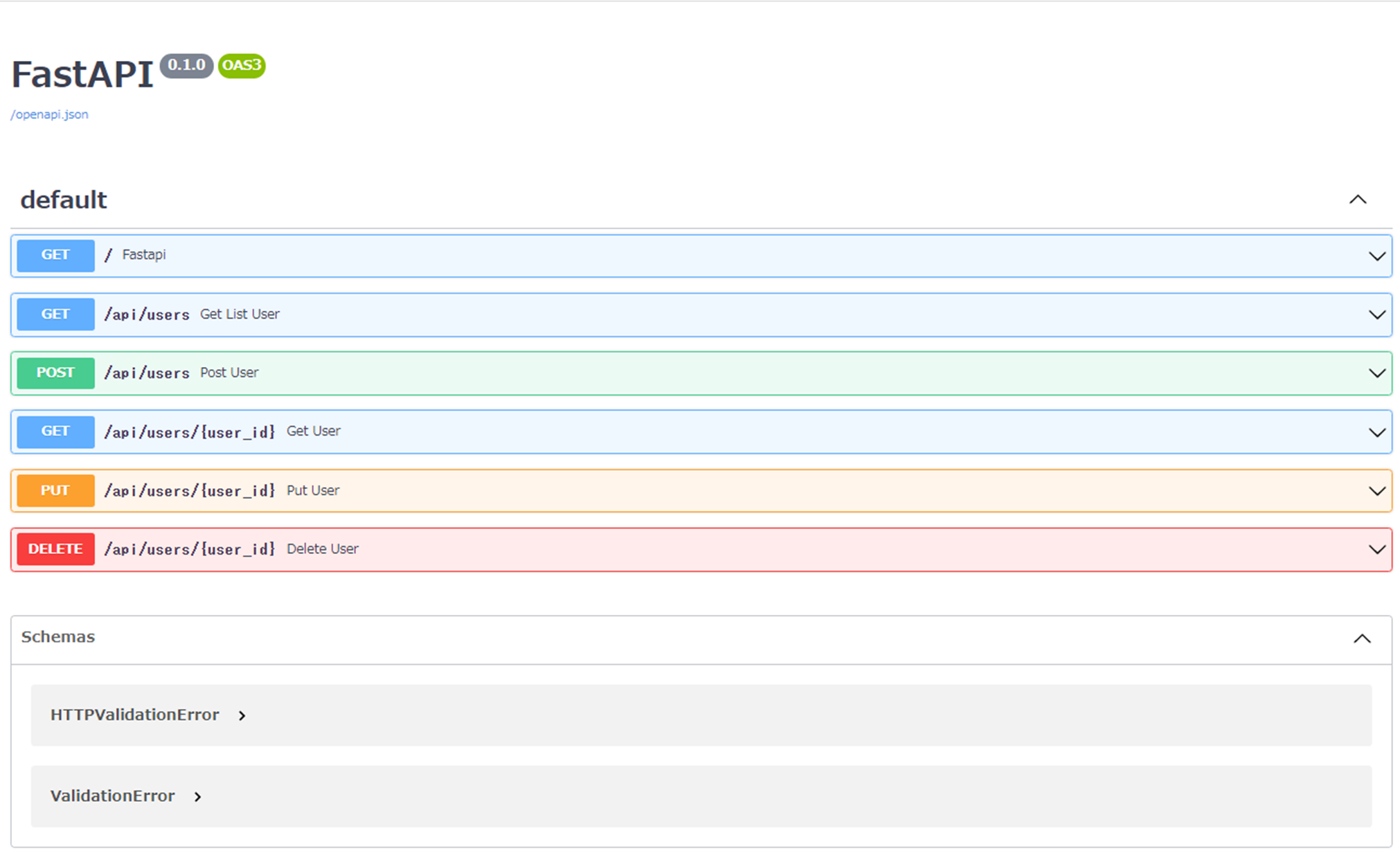Click the DELETE badge on Delete User endpoint
The width and height of the screenshot is (1400, 858).
[x=55, y=548]
